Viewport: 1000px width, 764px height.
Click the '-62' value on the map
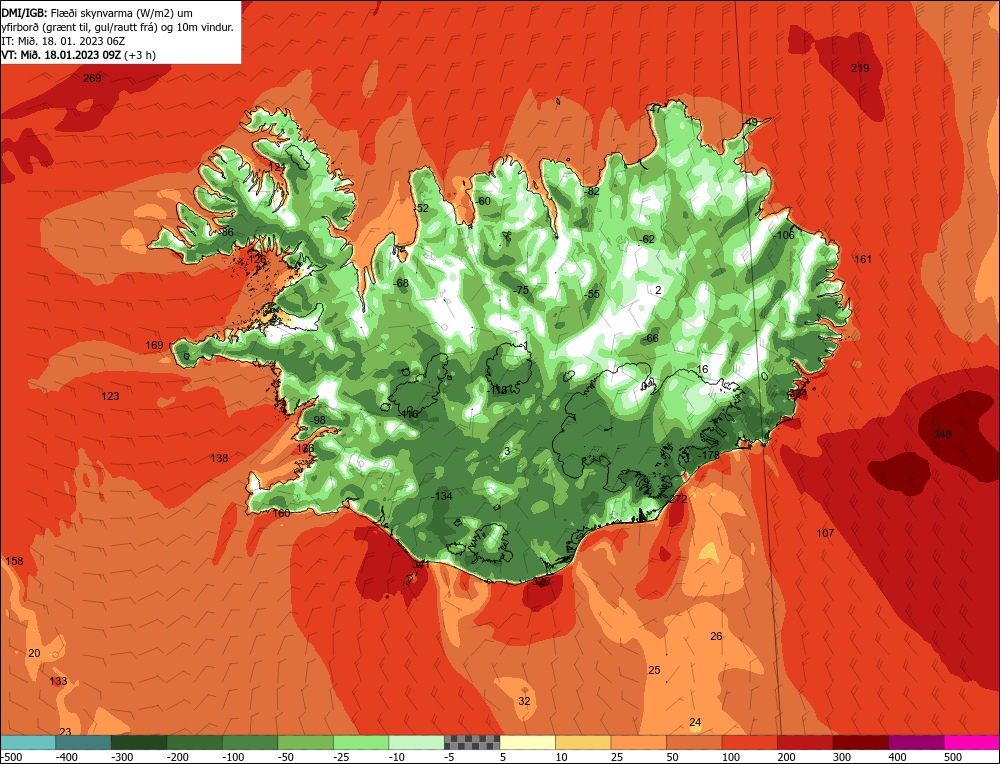(x=646, y=239)
